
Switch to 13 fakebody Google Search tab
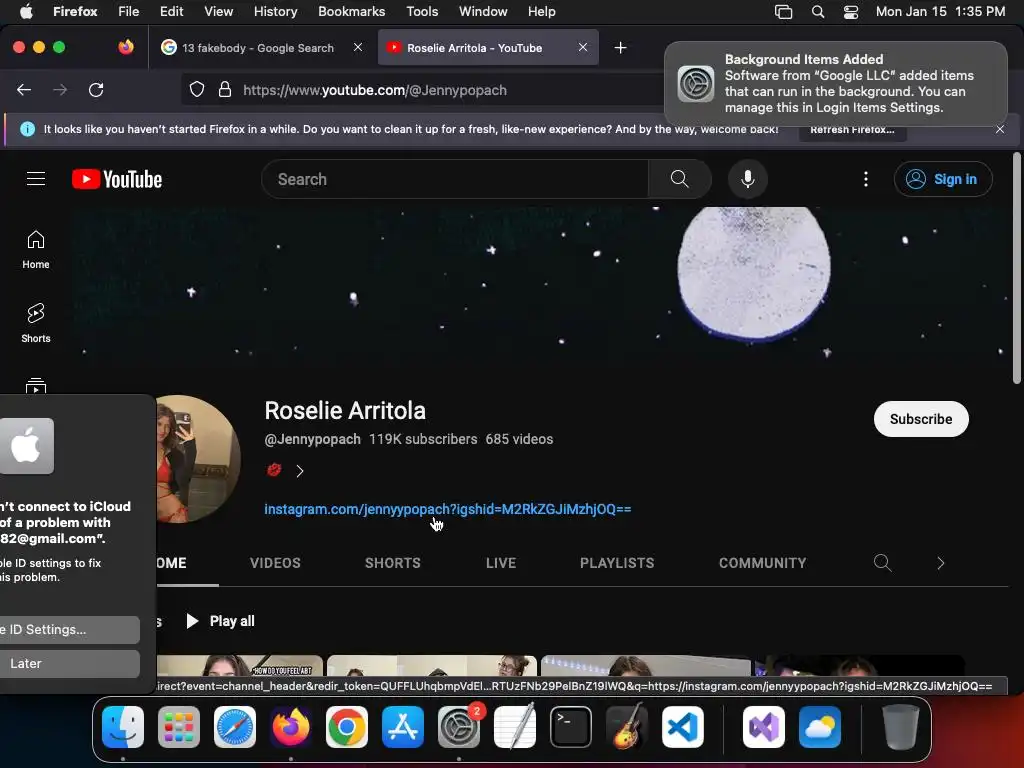[x=258, y=48]
